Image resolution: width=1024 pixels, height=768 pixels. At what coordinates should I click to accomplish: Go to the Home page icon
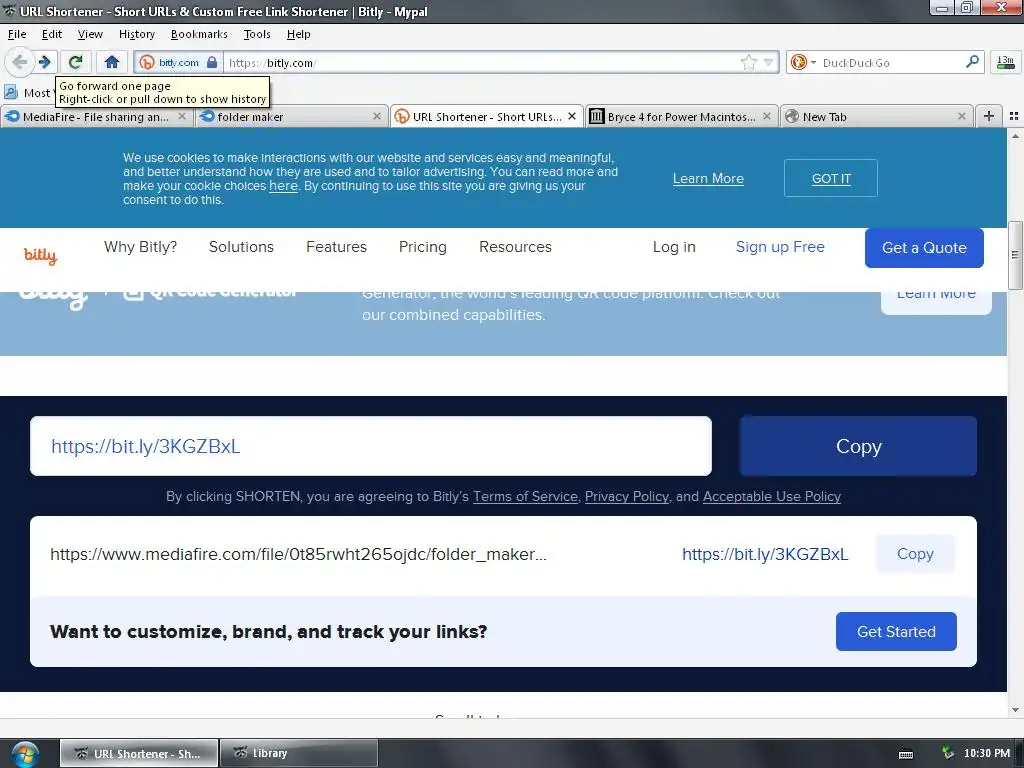112,62
